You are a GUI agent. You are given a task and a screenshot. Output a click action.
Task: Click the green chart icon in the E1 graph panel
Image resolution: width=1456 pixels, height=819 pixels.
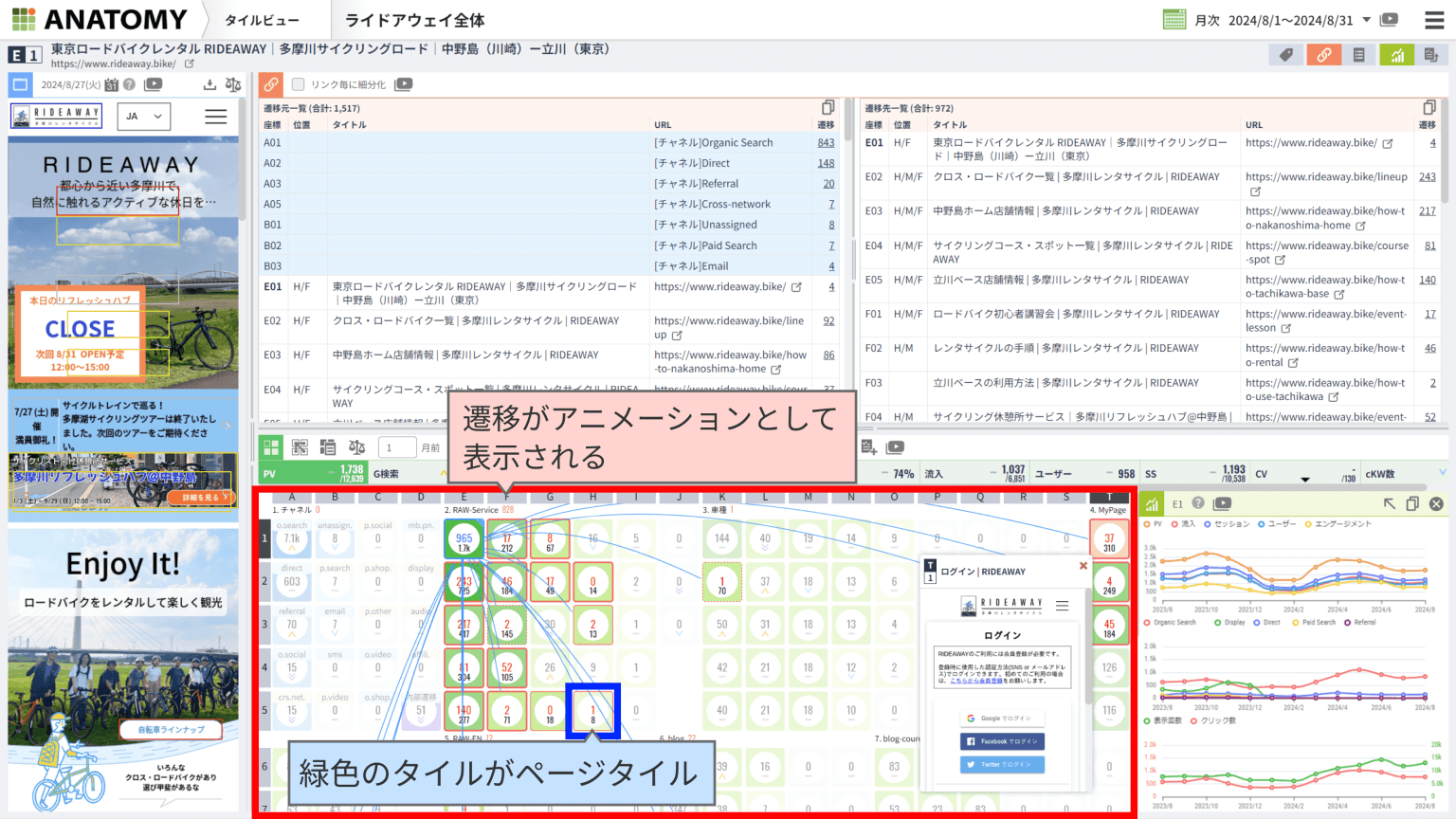tap(1152, 504)
